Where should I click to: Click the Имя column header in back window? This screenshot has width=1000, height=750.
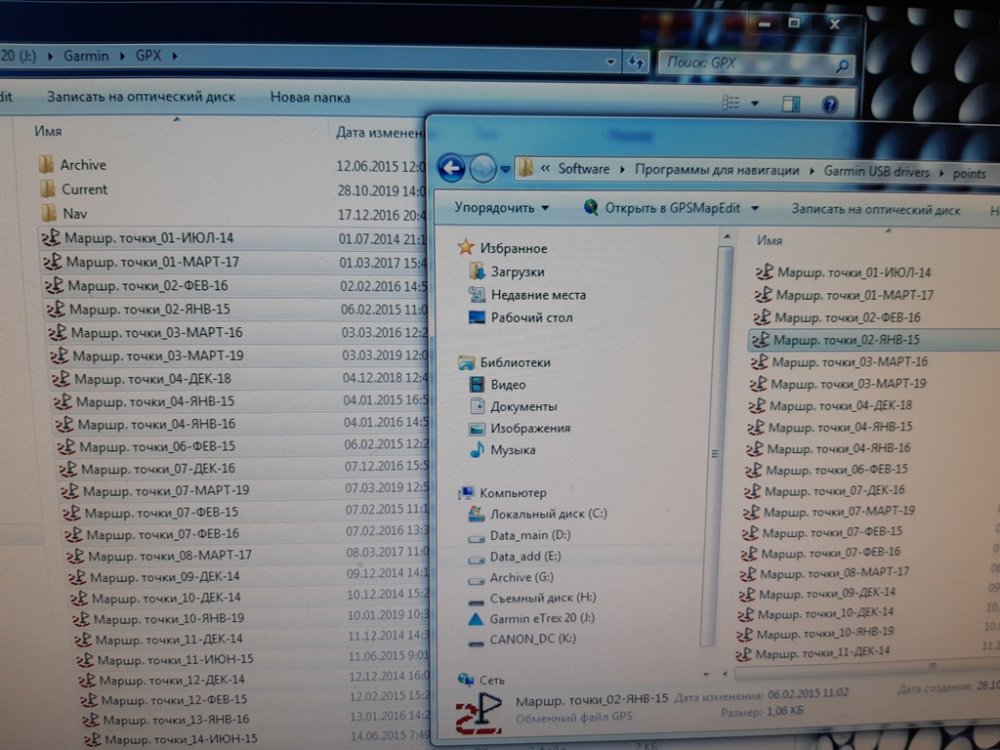point(48,131)
